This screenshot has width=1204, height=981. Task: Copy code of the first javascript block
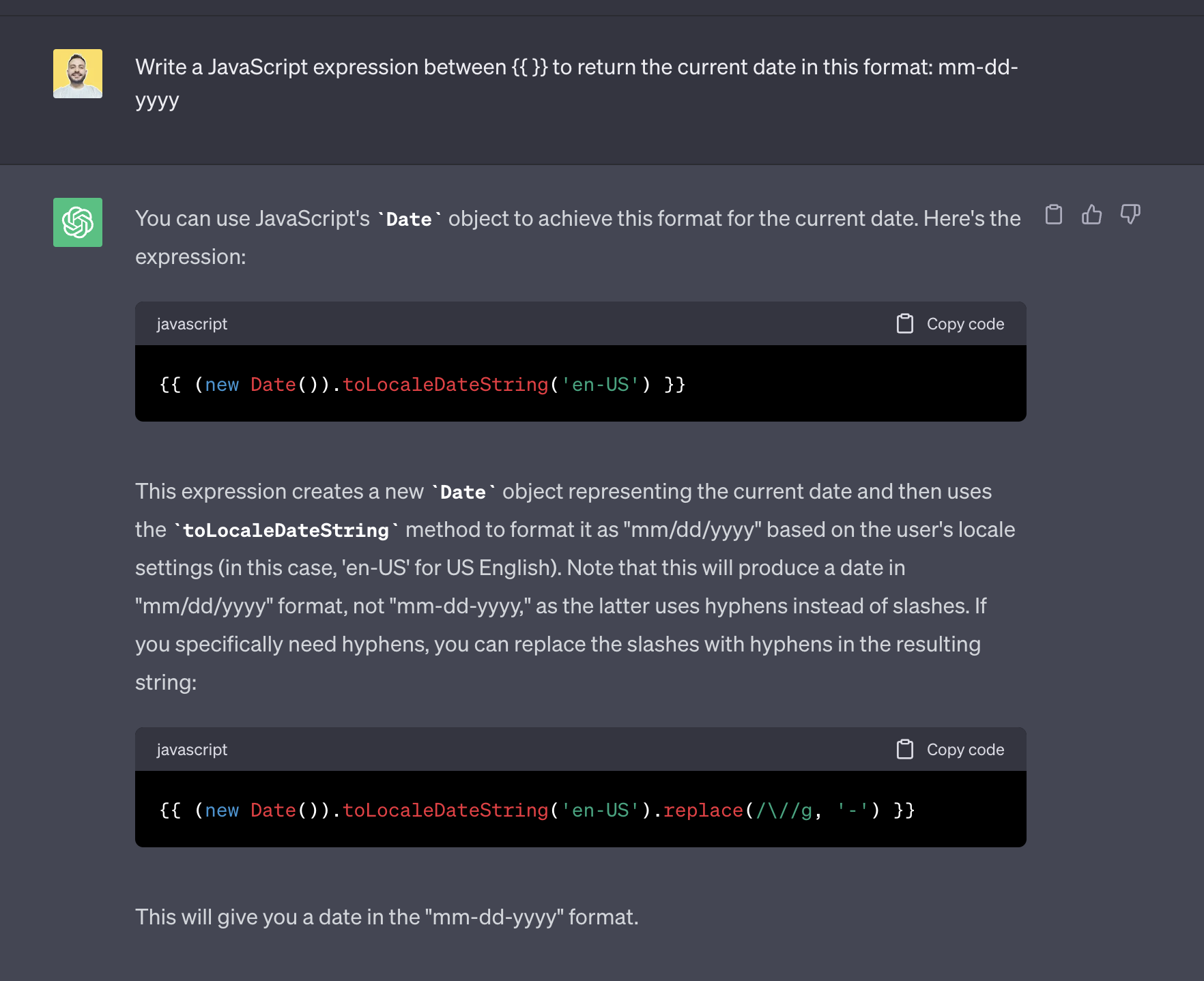point(950,324)
